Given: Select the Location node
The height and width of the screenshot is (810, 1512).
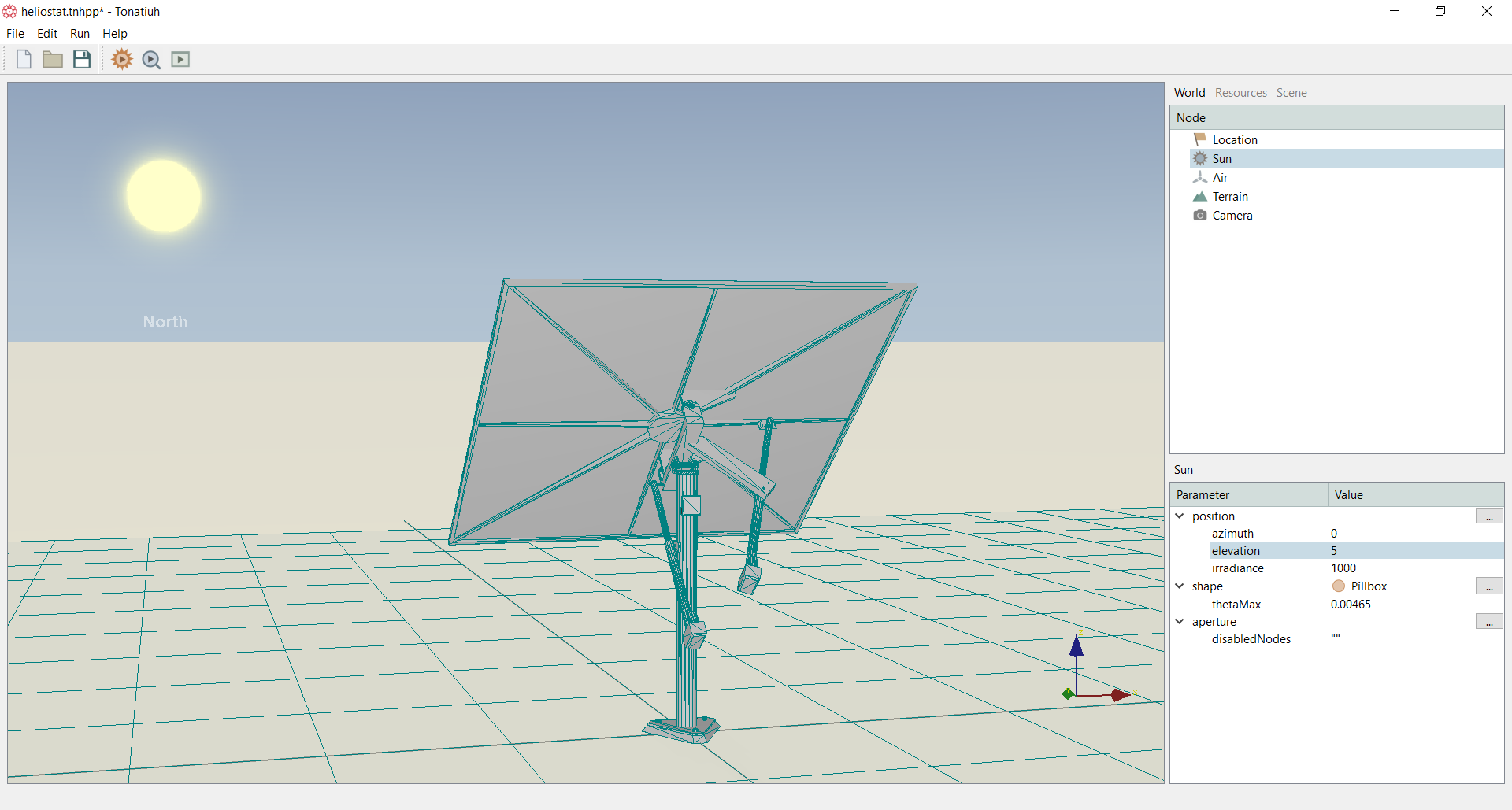Looking at the screenshot, I should [x=1235, y=139].
